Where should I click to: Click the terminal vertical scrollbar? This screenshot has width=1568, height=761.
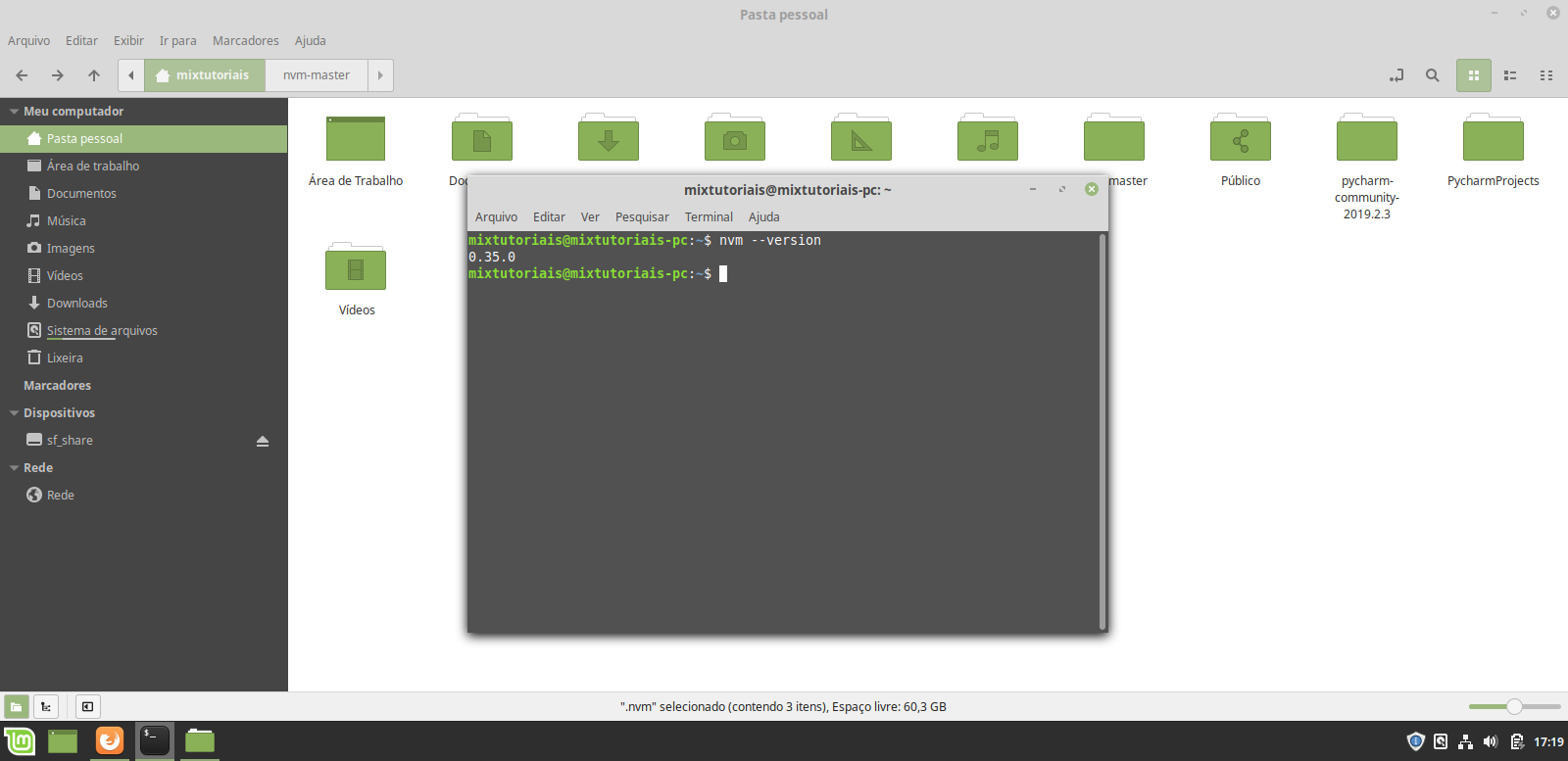(x=1102, y=431)
